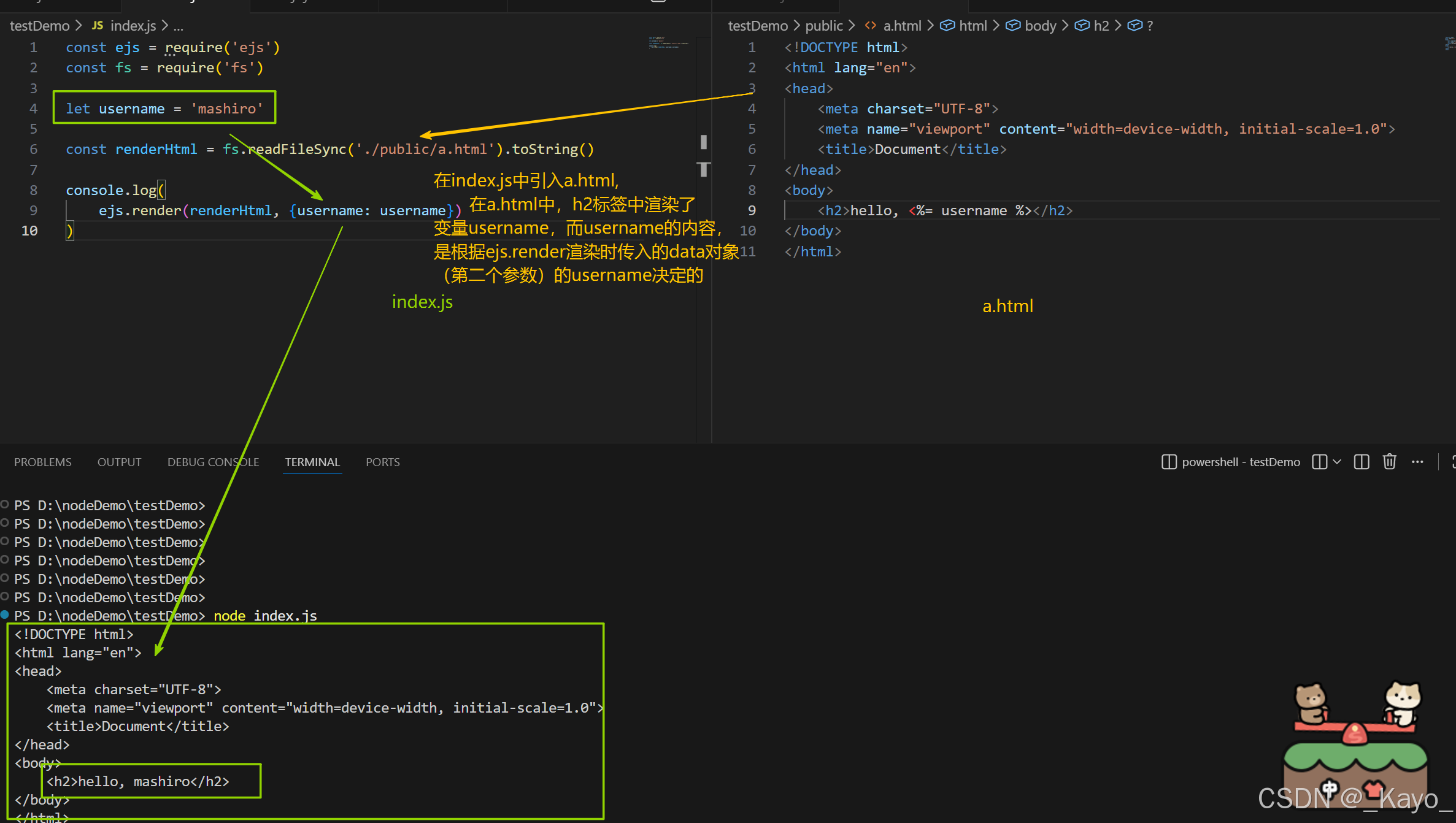Screen dimensions: 1456x823
Task: Expand testDemo breadcrumb in left editor
Action: click(39, 26)
